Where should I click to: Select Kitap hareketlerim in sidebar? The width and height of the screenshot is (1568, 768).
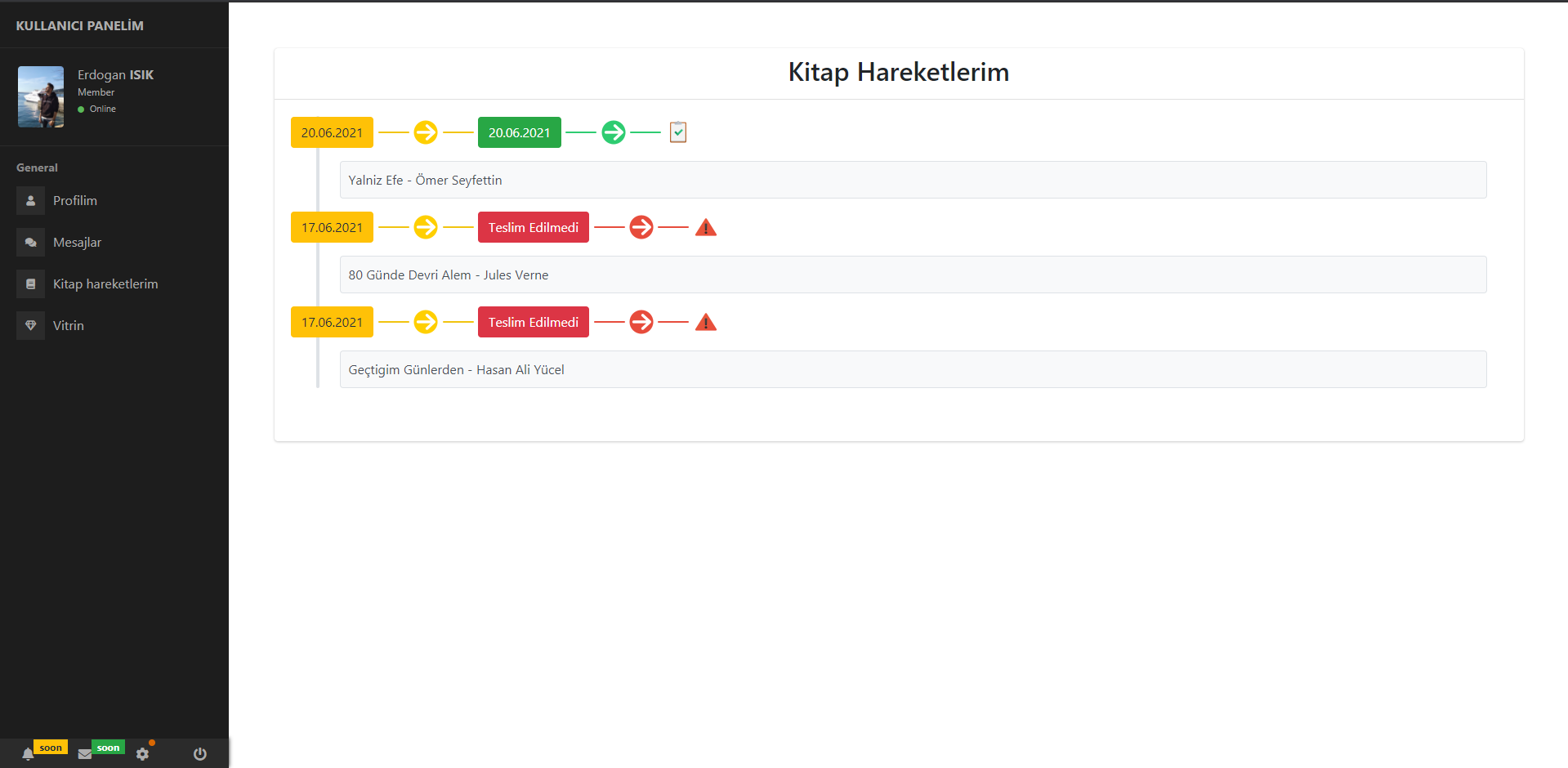pyautogui.click(x=105, y=284)
